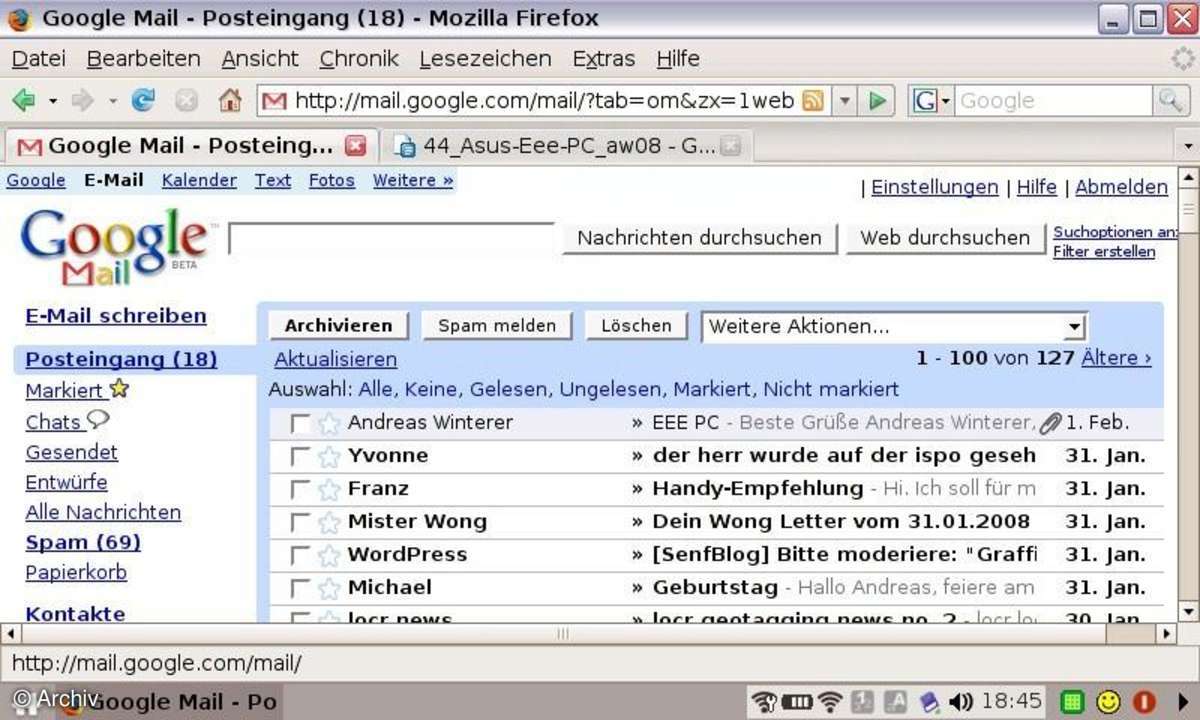The width and height of the screenshot is (1200, 720).
Task: Star the Andreas Winterer message
Action: [329, 423]
